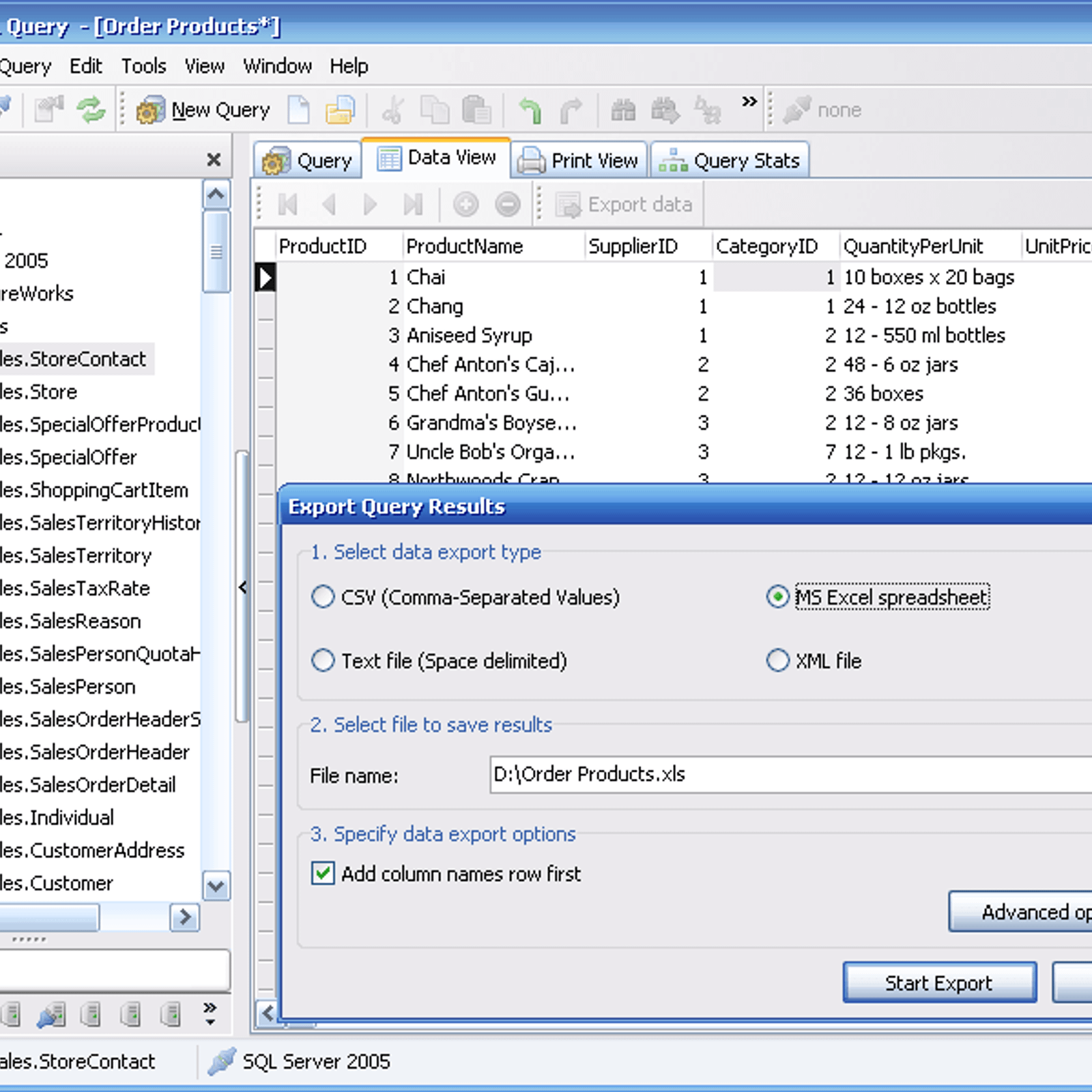
Task: Click the row selector arrow for Chai
Action: [265, 277]
